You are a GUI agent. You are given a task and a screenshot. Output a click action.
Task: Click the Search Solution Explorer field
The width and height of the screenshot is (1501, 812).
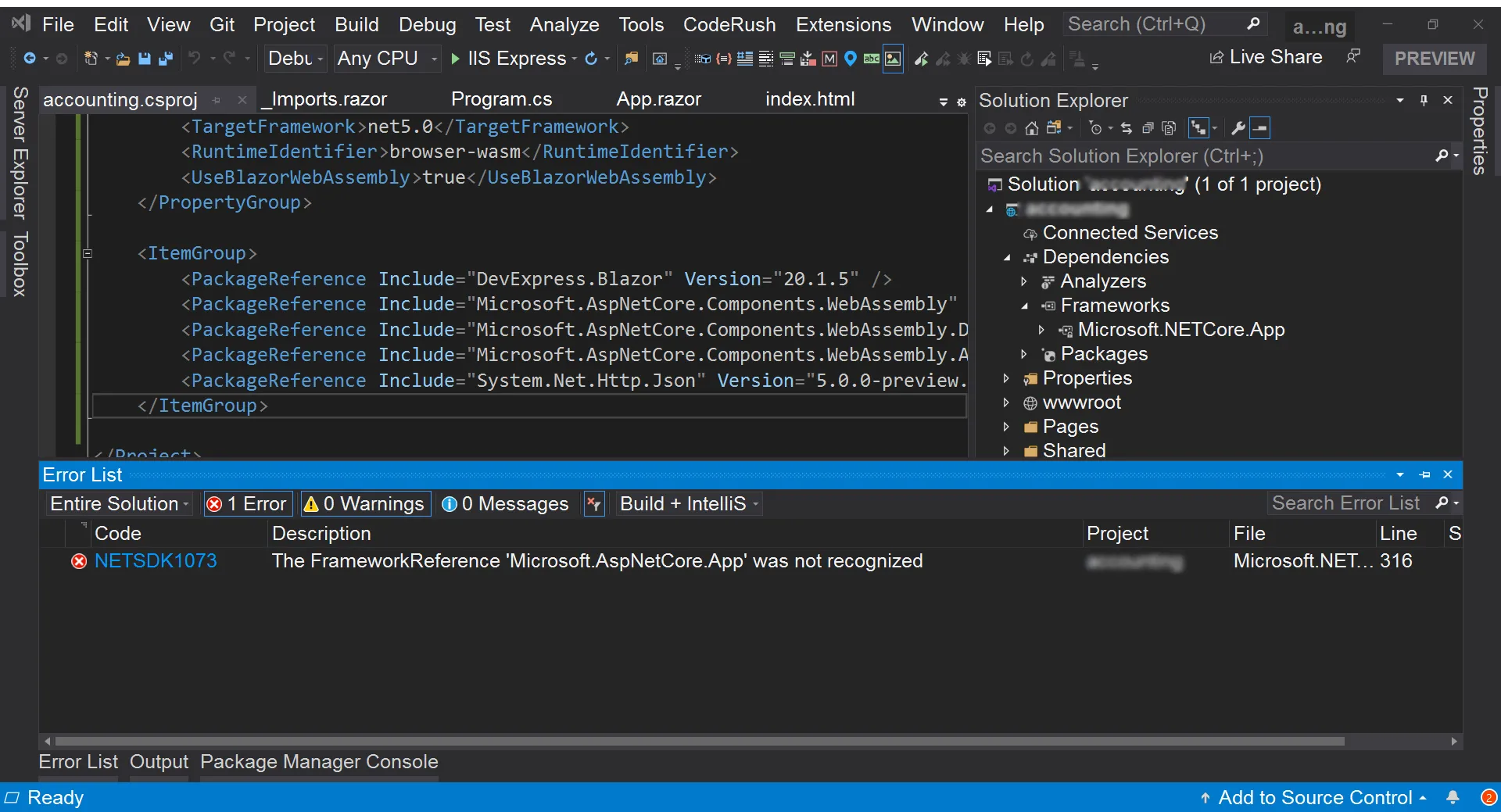point(1204,156)
